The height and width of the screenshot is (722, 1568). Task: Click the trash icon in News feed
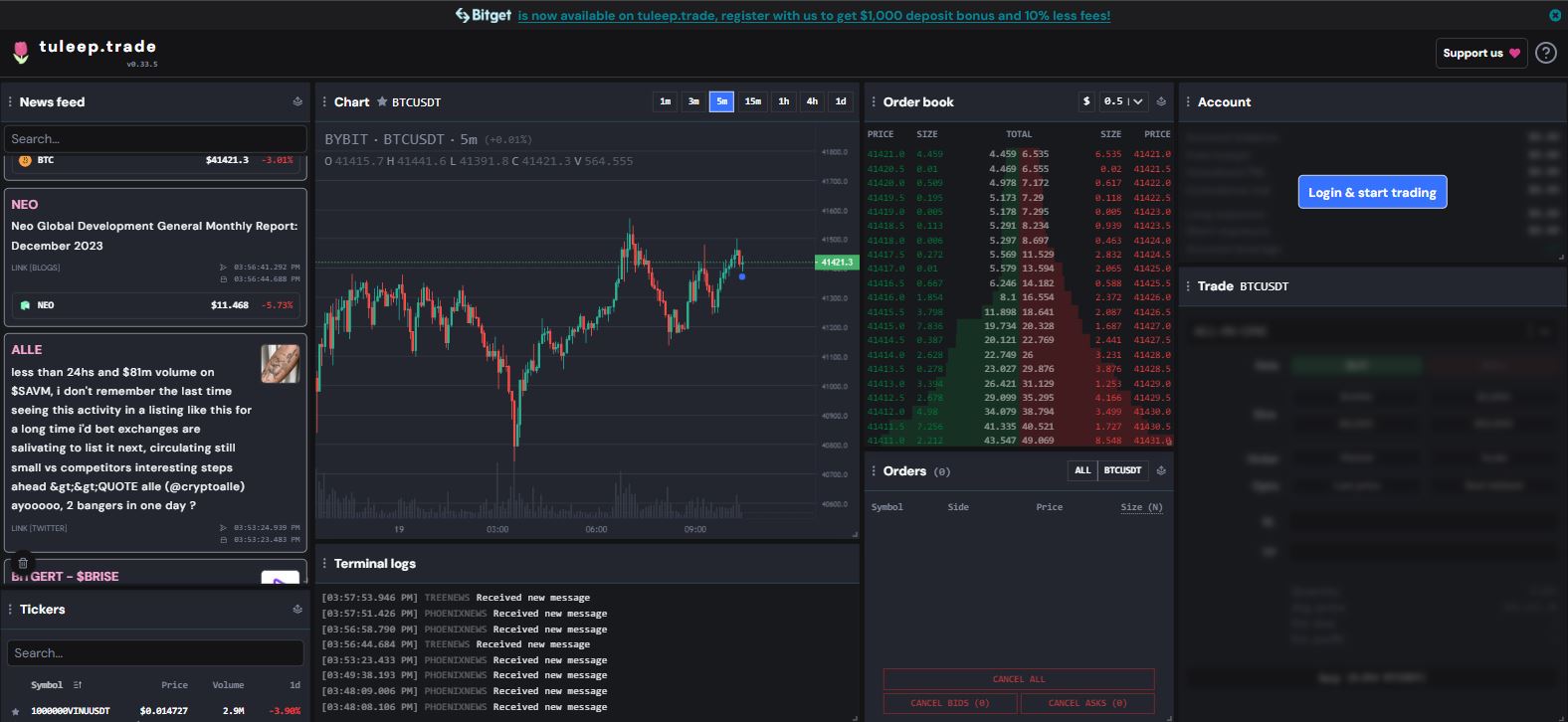click(x=23, y=563)
